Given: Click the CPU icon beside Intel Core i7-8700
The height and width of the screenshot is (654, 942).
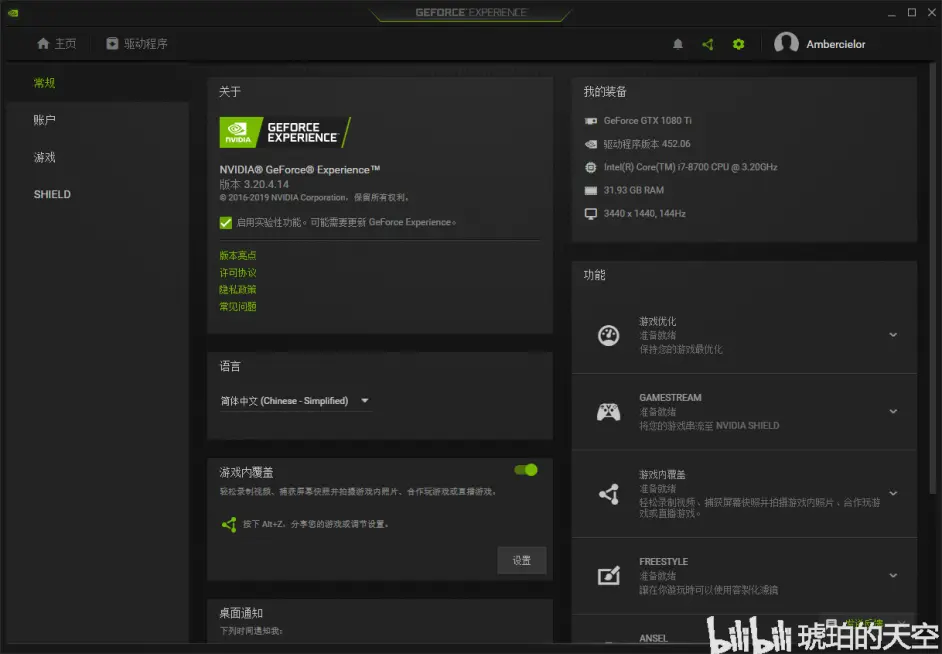Looking at the screenshot, I should click(591, 167).
